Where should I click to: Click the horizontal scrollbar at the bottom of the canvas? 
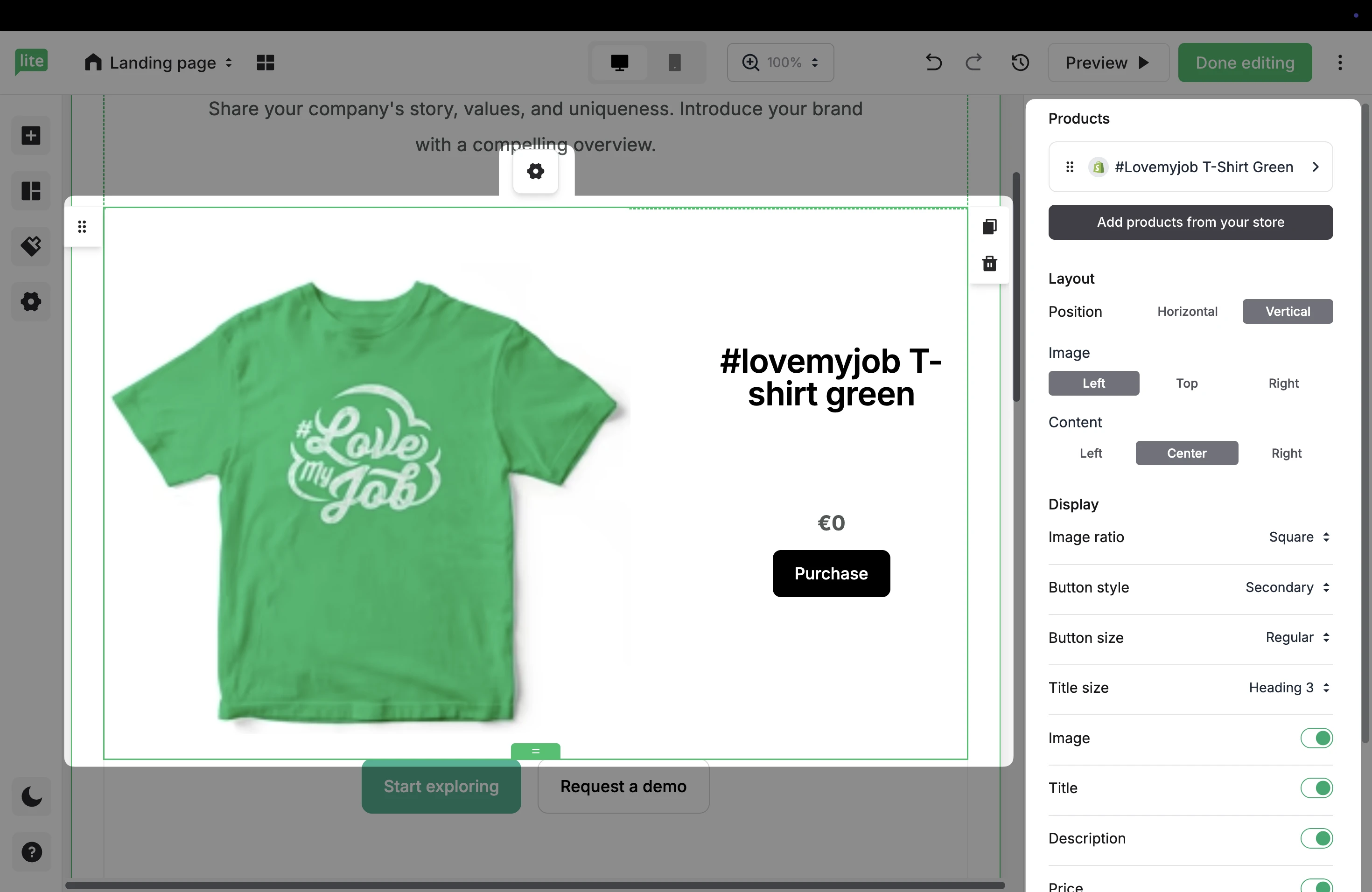pyautogui.click(x=534, y=885)
